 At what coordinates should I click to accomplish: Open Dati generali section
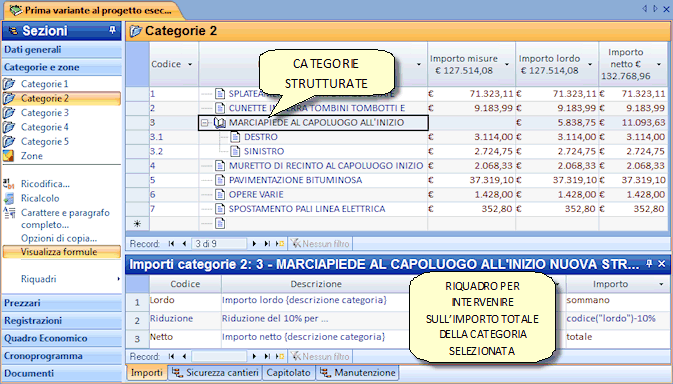[62, 50]
